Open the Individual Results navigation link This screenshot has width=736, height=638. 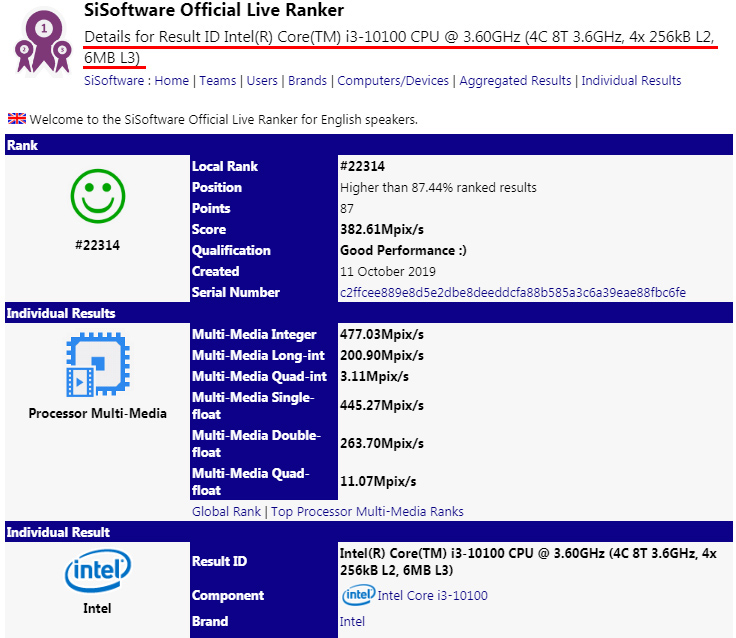(631, 81)
